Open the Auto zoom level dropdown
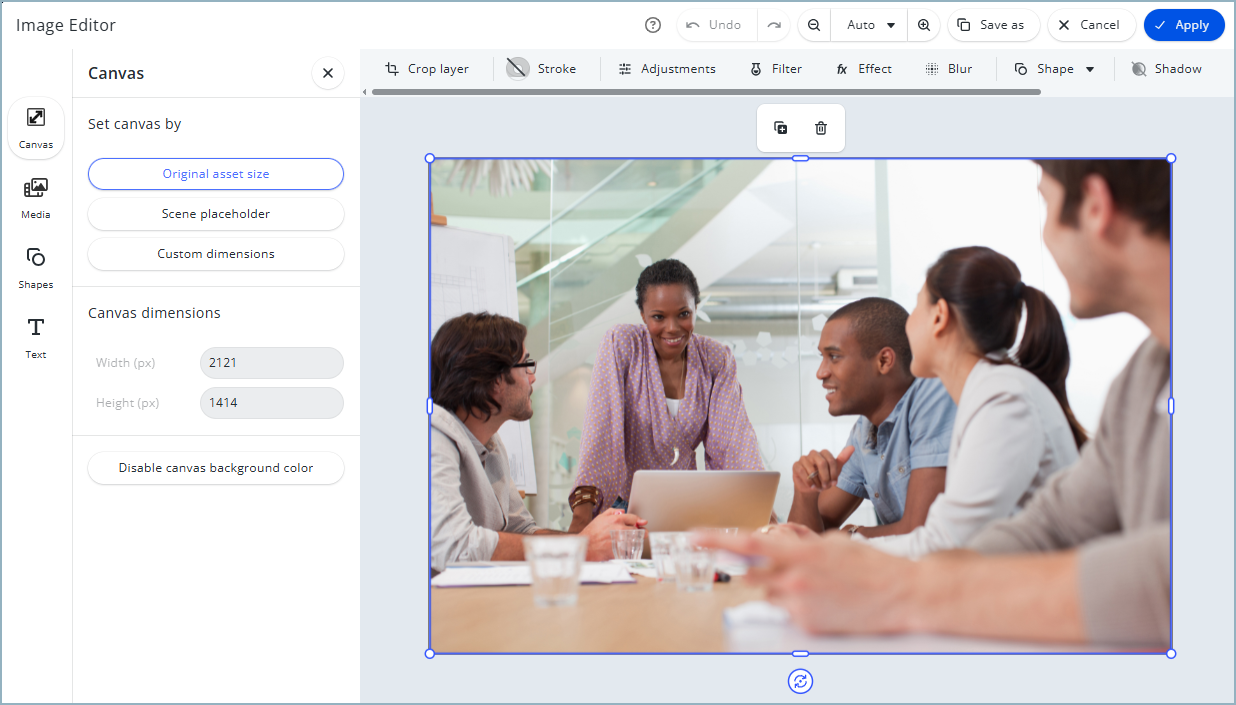This screenshot has height=705, width=1236. click(869, 25)
